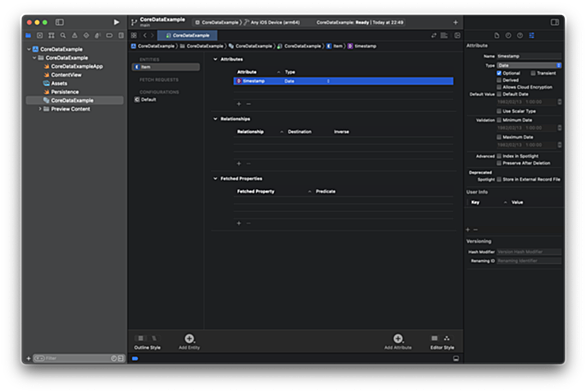Enable Allows Cloud Encryption checkbox
This screenshot has height=392, width=586.
499,87
